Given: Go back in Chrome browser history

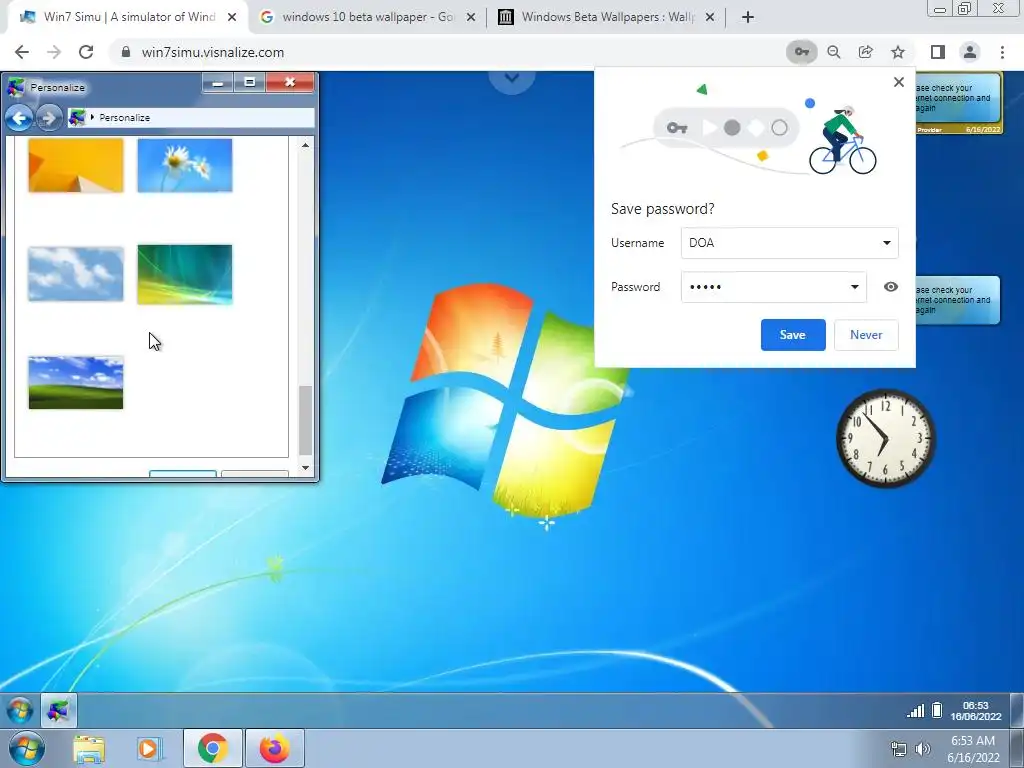Looking at the screenshot, I should coord(22,52).
